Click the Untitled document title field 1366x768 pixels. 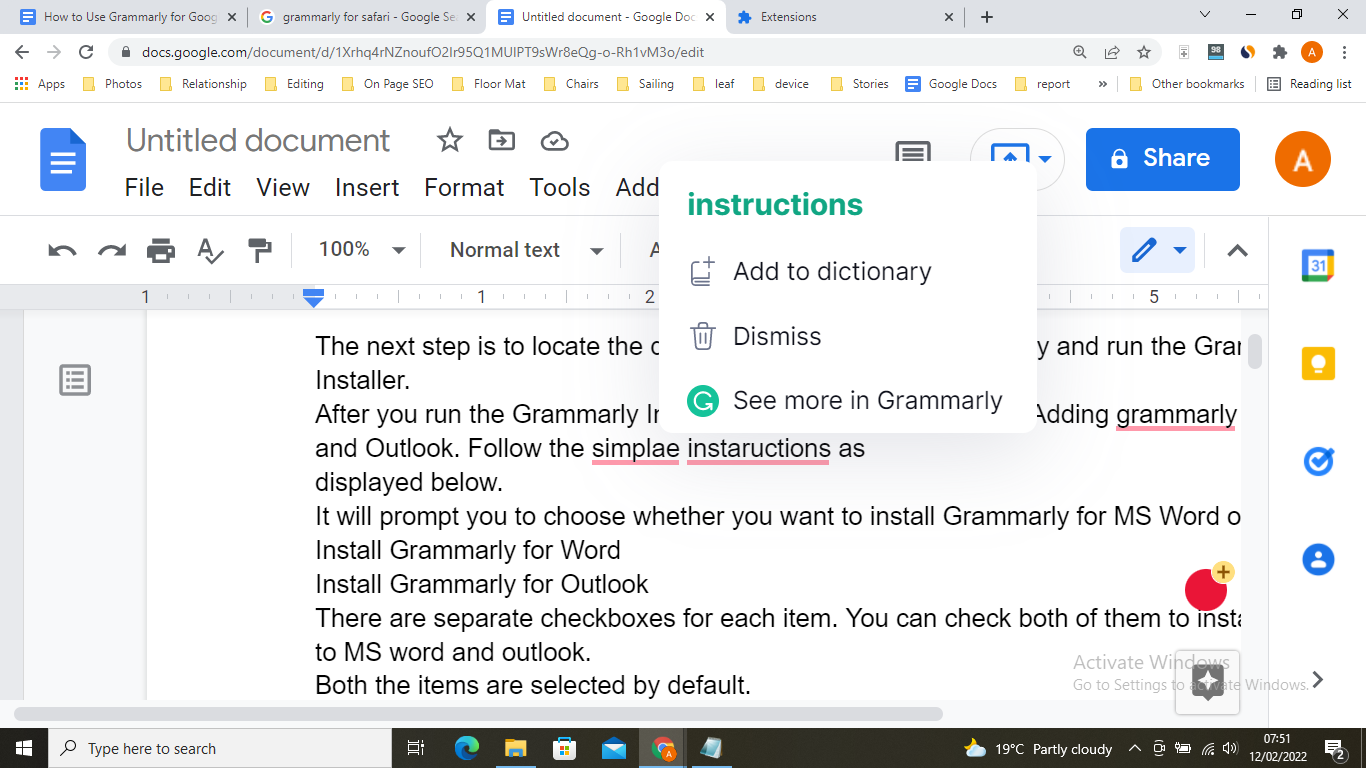[258, 140]
